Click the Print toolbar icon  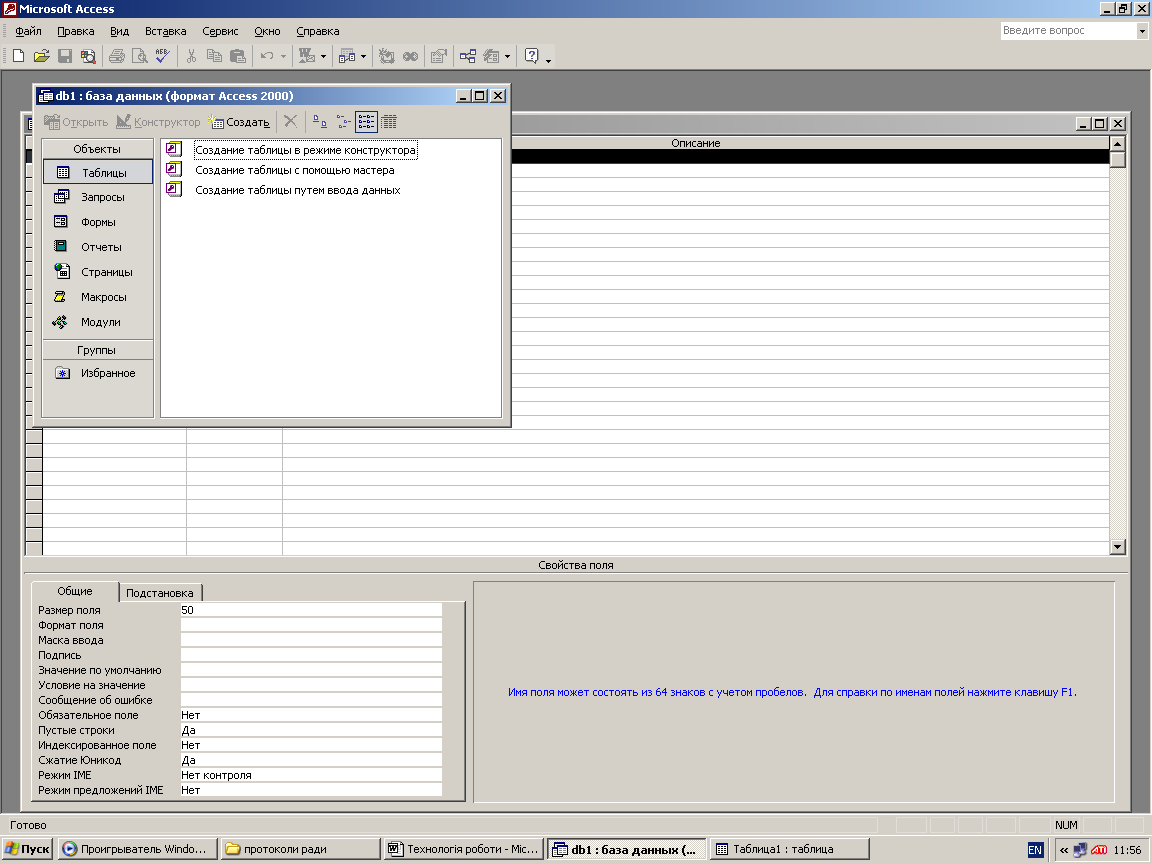pos(116,56)
